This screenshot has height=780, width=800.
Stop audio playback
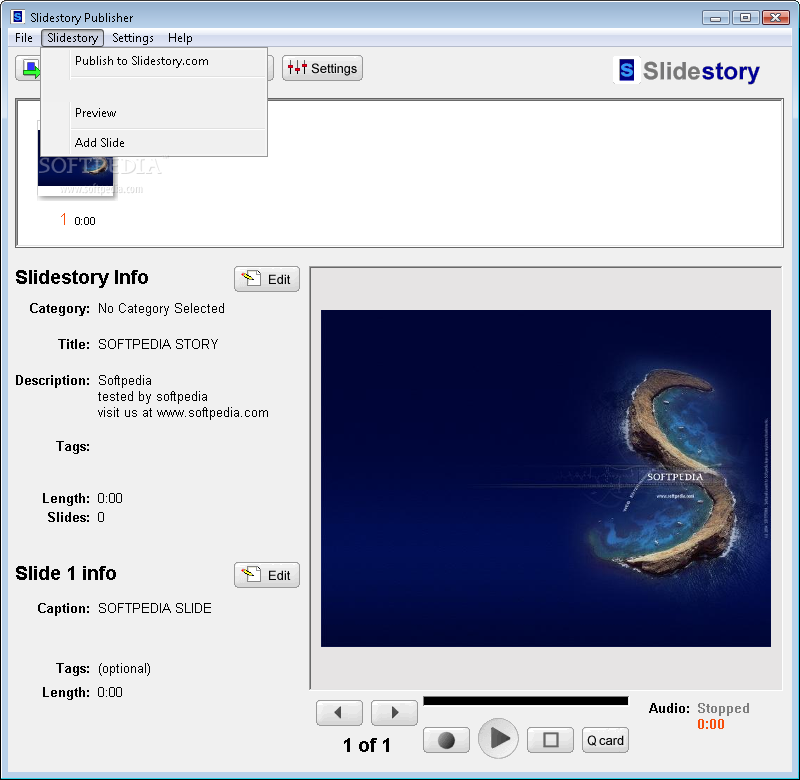551,740
